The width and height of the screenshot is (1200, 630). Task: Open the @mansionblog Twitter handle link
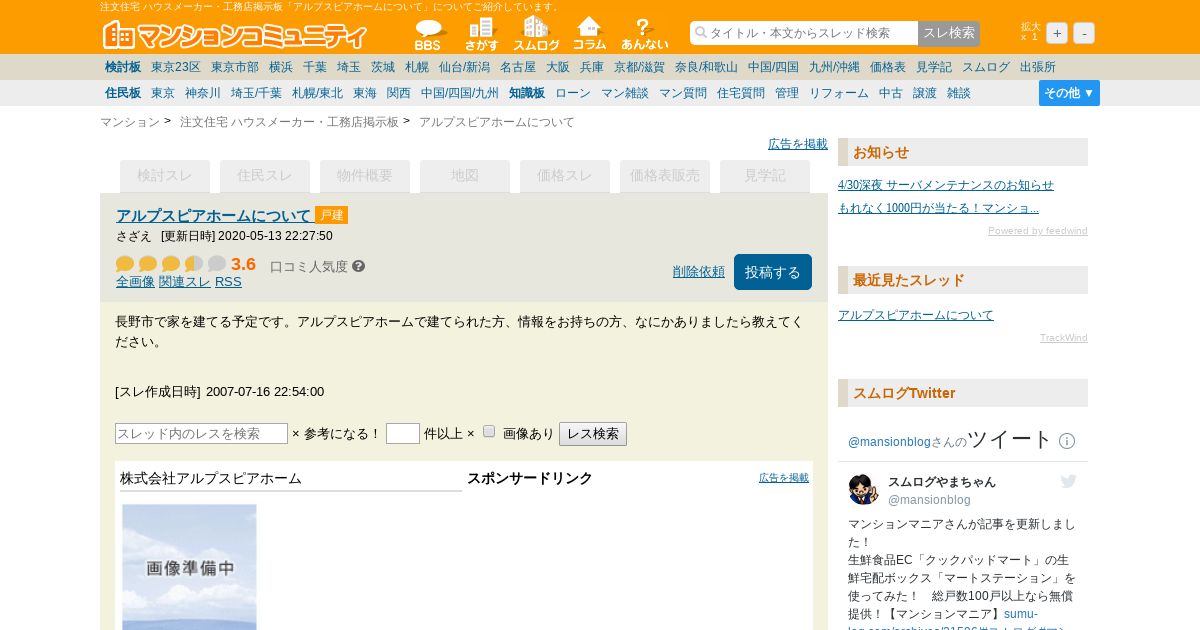889,442
